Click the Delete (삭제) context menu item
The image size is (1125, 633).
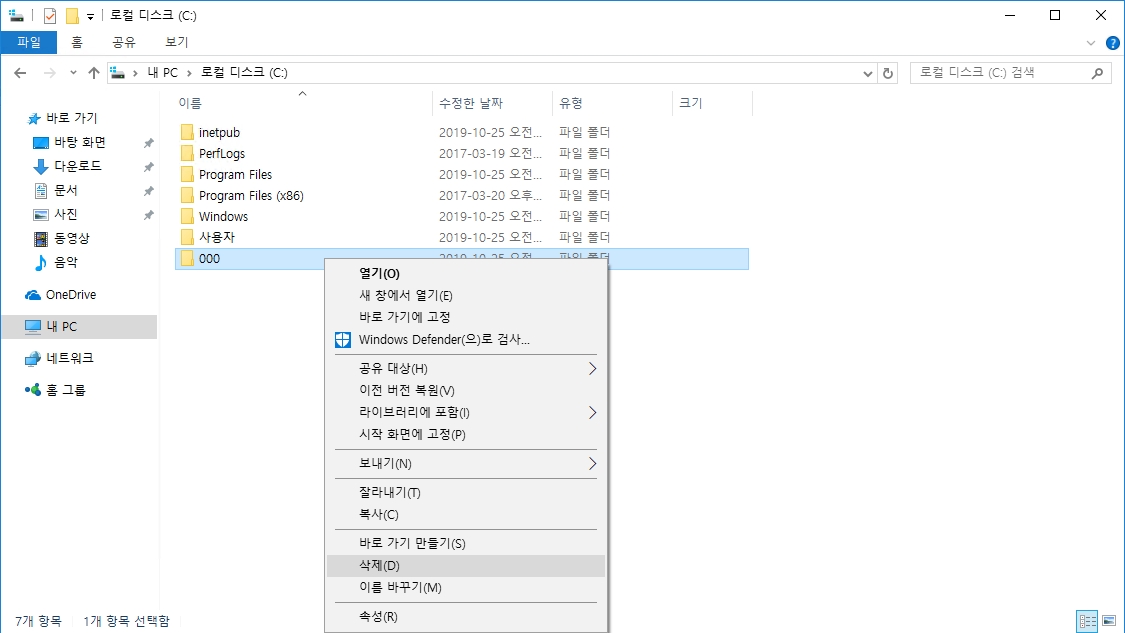coord(380,566)
